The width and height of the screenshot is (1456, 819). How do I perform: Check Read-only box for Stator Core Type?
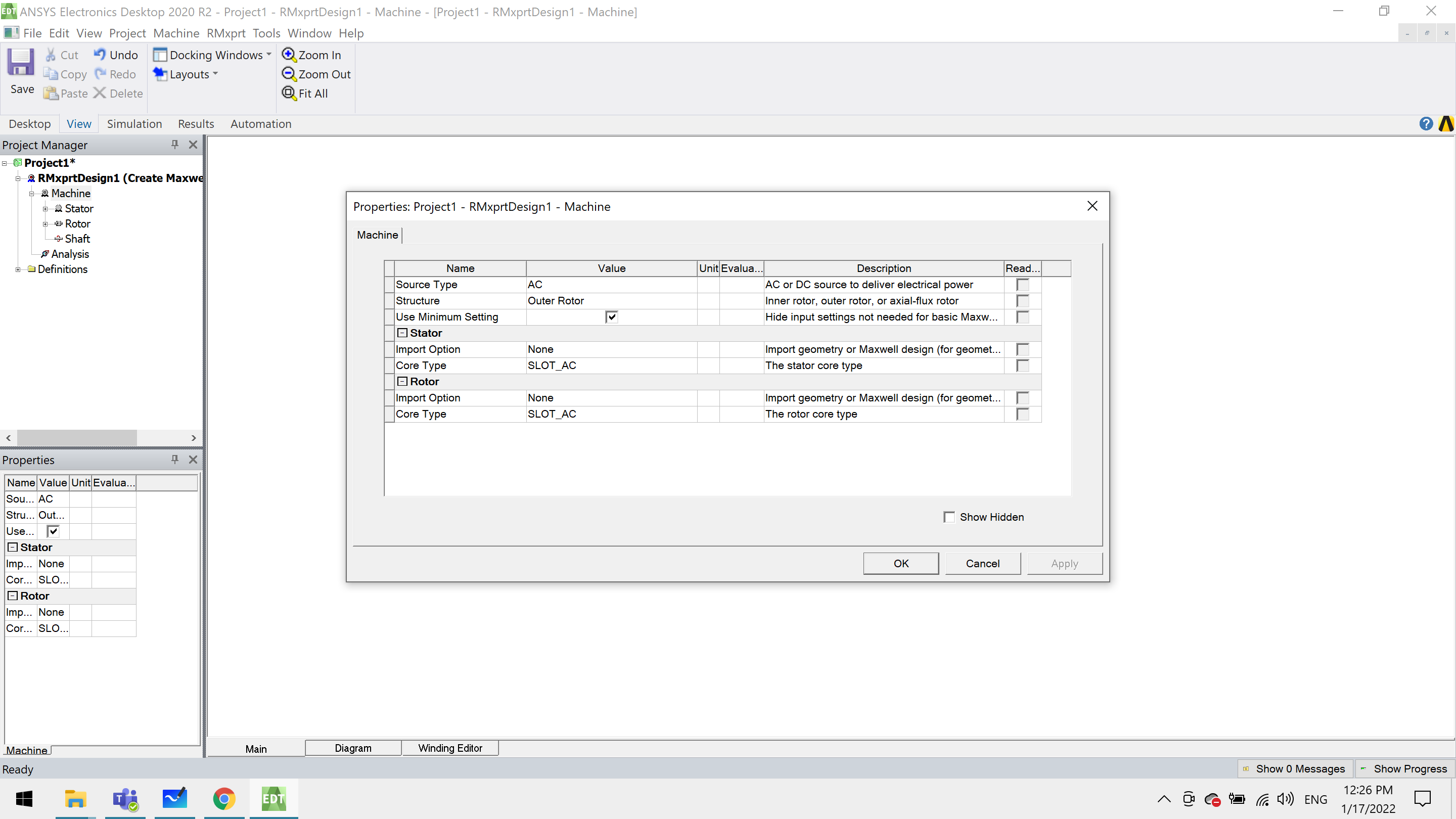click(1022, 366)
